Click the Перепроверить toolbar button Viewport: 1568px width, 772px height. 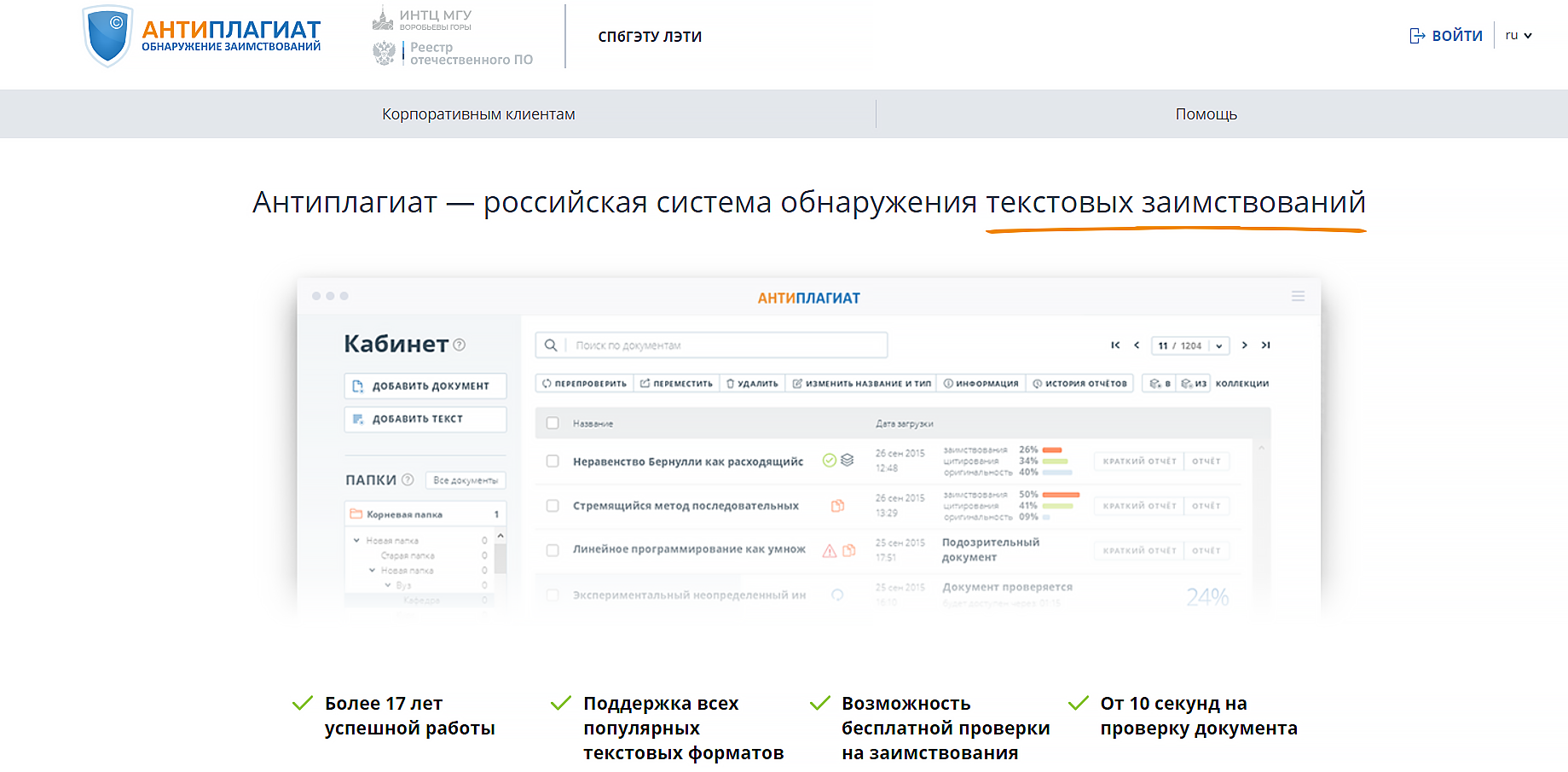584,384
